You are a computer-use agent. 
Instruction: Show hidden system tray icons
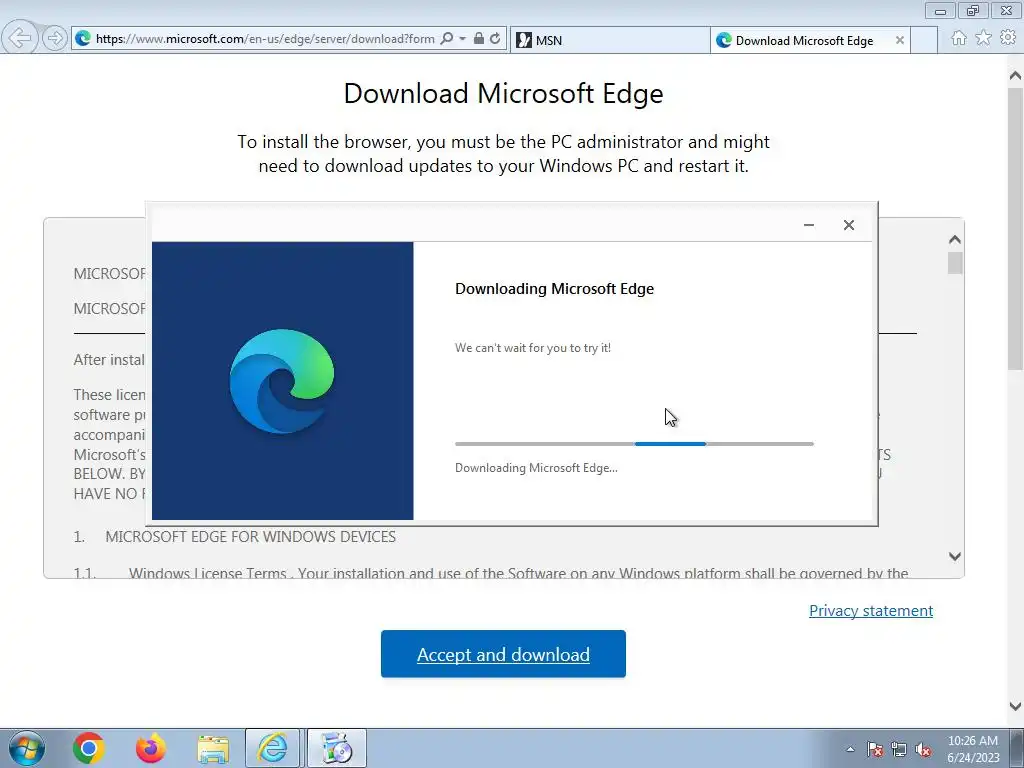(x=850, y=749)
